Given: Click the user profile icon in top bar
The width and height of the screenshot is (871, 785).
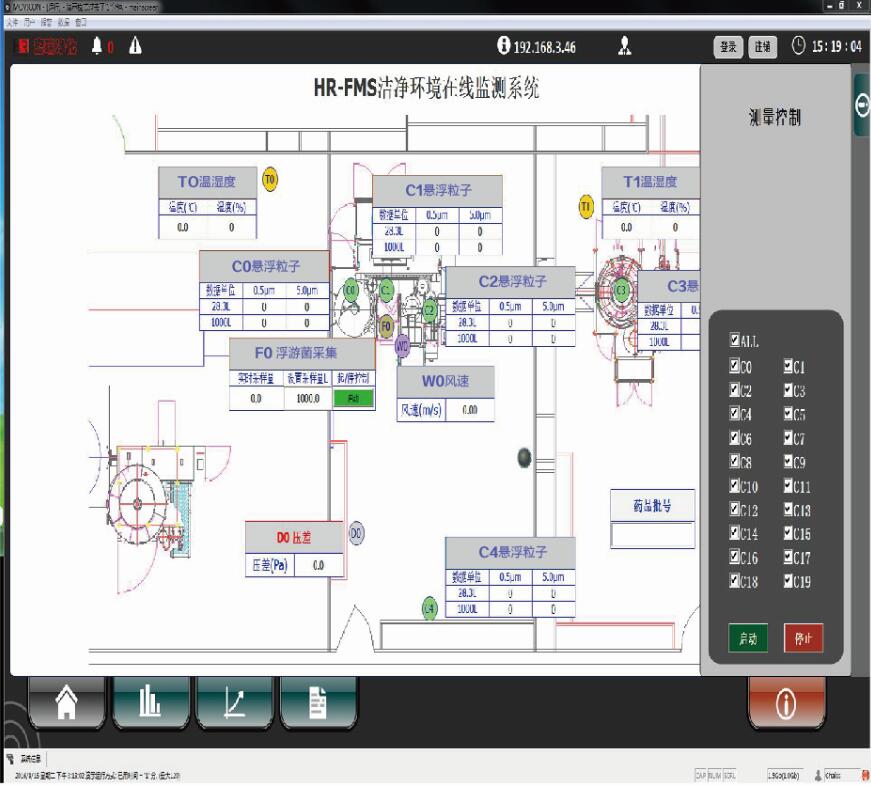Looking at the screenshot, I should point(625,46).
